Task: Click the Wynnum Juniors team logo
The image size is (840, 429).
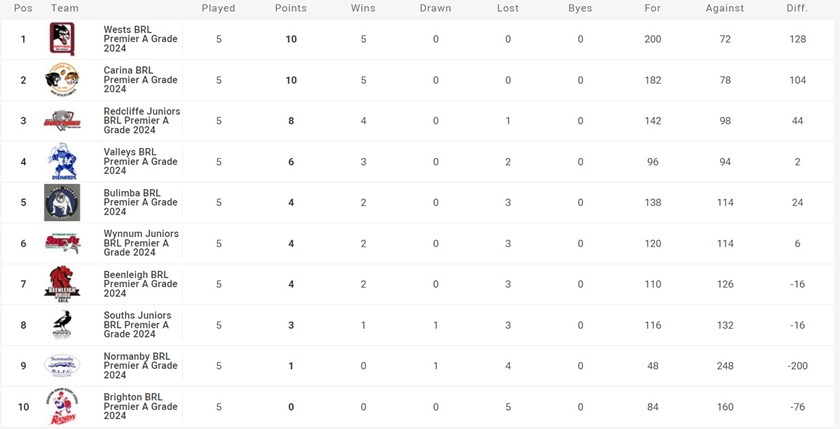Action: [x=62, y=243]
